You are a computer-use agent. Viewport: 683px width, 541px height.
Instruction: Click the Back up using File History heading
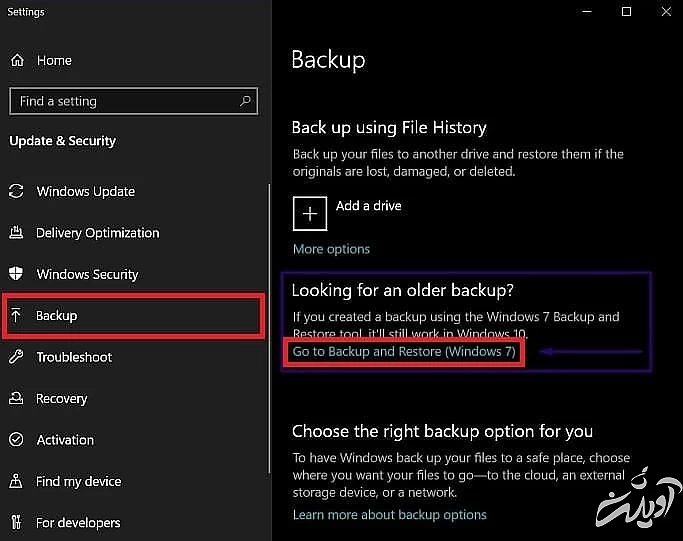tap(389, 128)
